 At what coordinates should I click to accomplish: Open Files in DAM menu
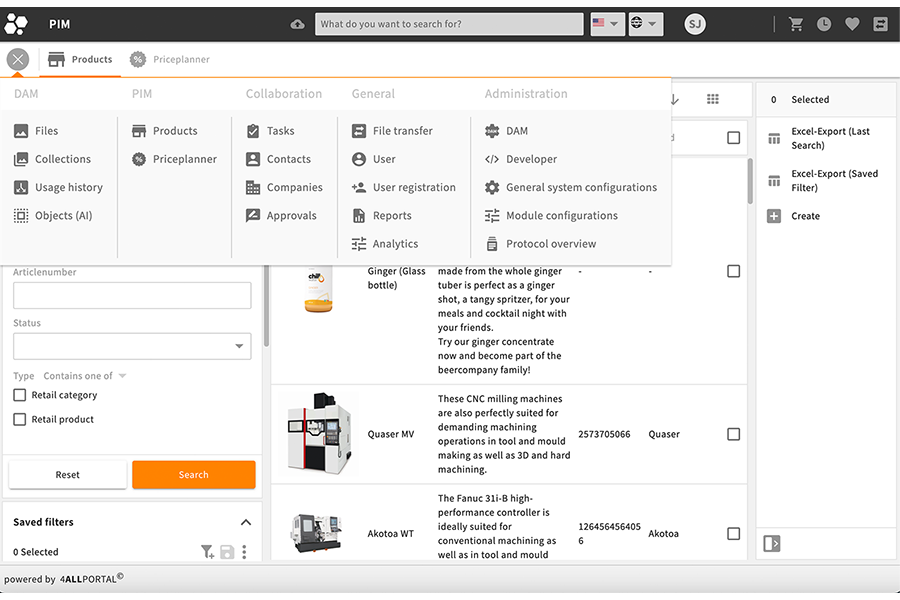[36, 131]
